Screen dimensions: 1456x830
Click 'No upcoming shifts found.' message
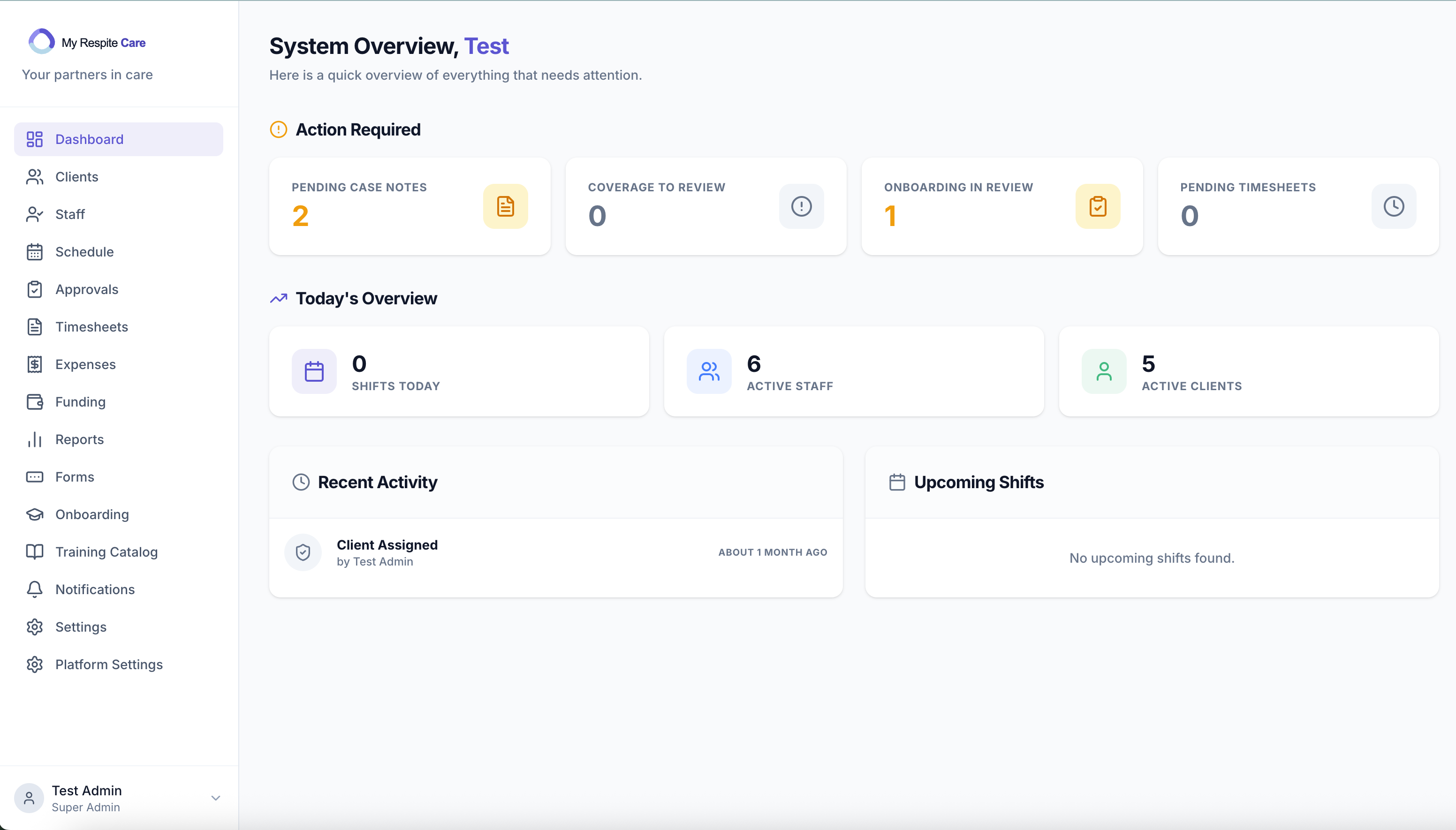pos(1152,558)
